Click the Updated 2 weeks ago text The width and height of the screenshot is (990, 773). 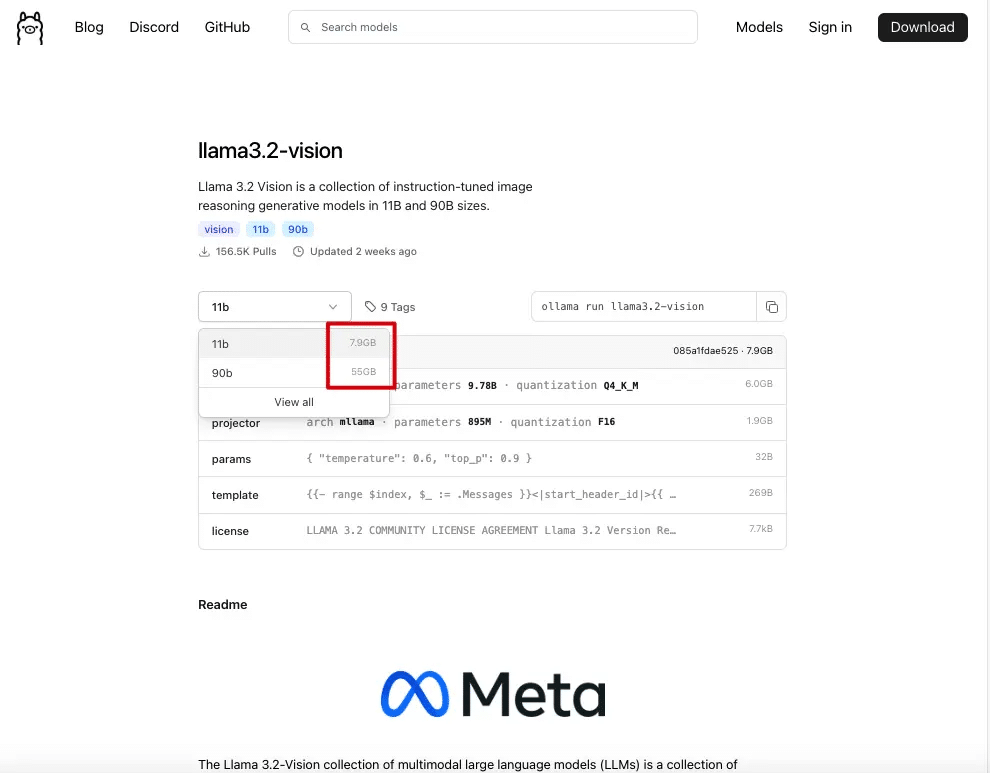pos(363,251)
